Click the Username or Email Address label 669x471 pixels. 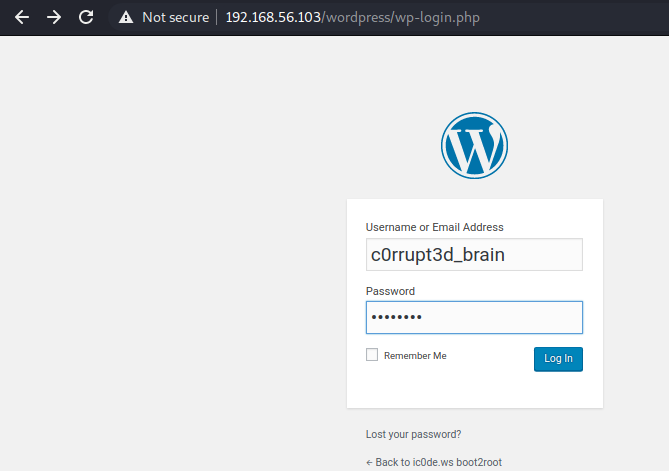435,227
